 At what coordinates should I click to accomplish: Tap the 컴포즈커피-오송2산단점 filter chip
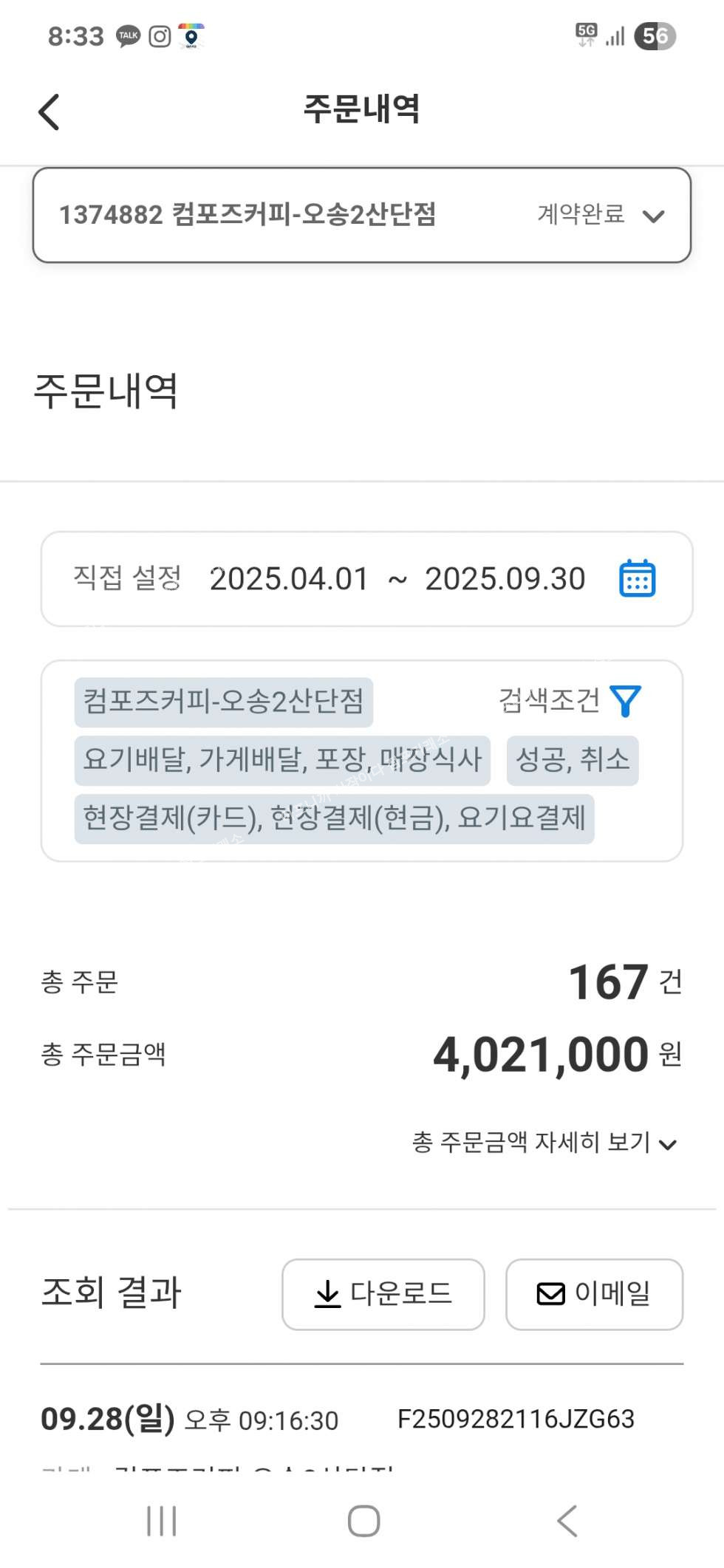[223, 702]
